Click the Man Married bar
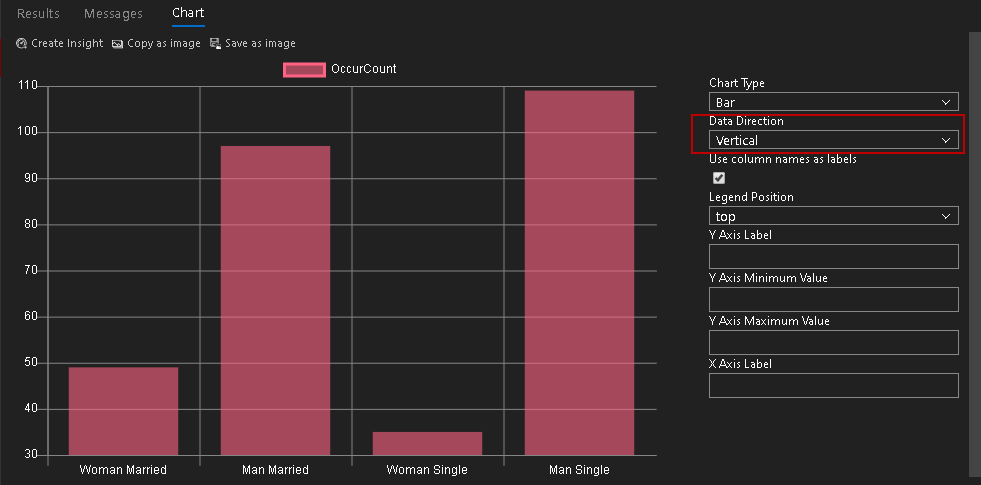Image resolution: width=981 pixels, height=485 pixels. pos(275,300)
